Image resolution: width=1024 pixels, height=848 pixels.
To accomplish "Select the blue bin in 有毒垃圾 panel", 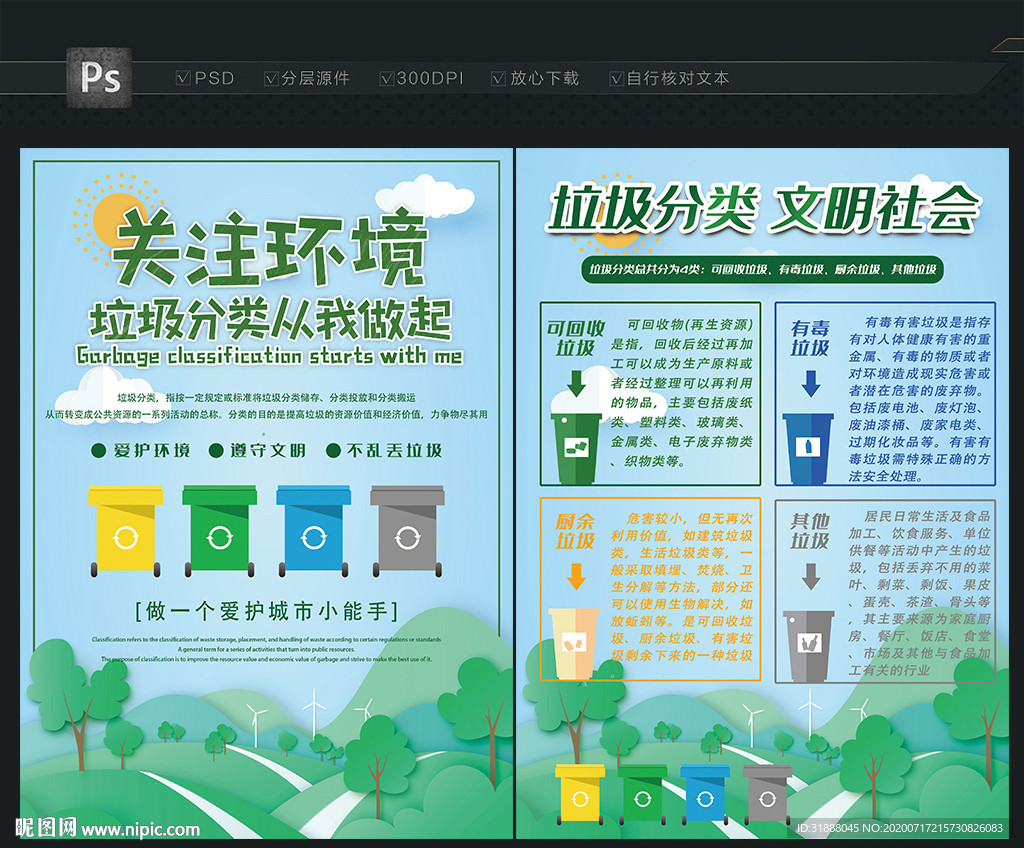I will (x=808, y=449).
